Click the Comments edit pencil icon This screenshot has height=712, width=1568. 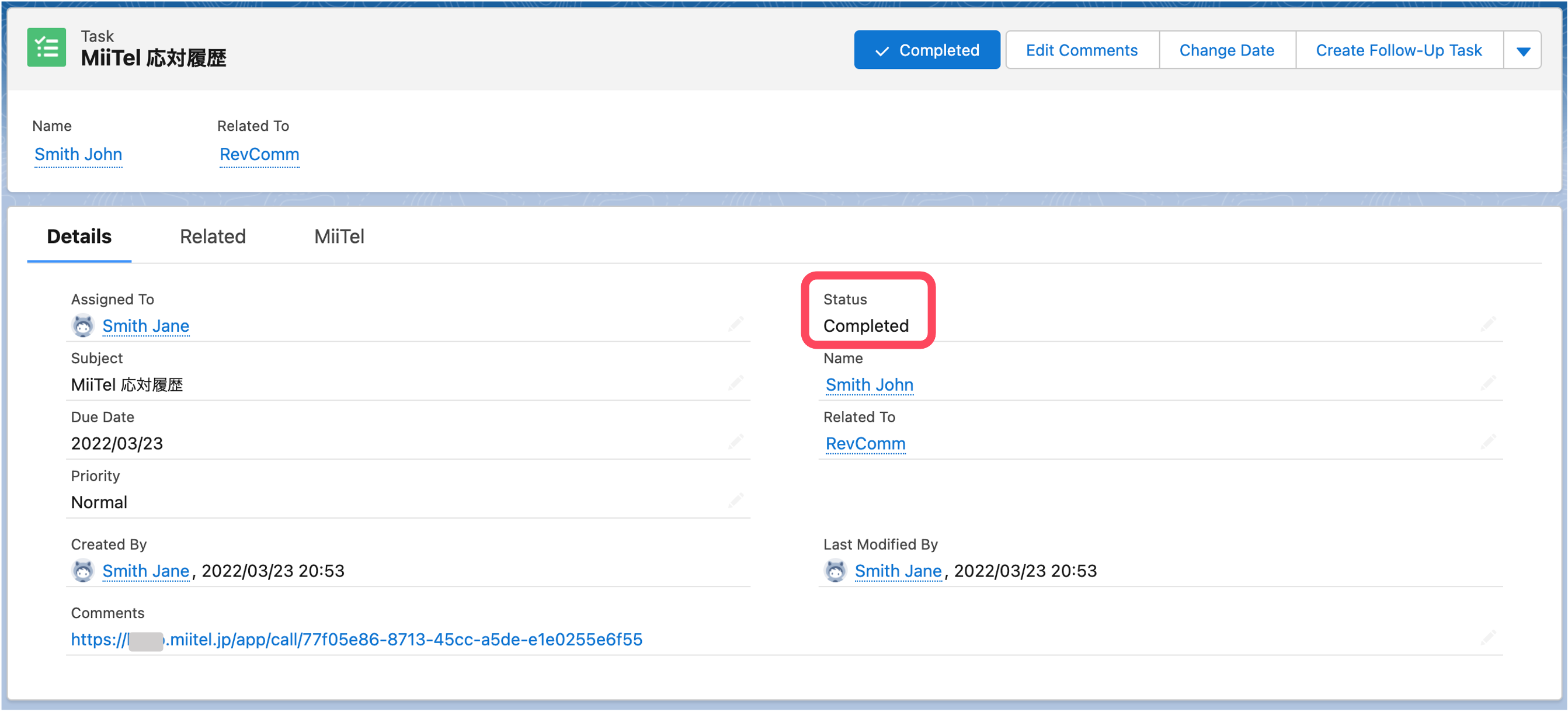click(x=1487, y=638)
